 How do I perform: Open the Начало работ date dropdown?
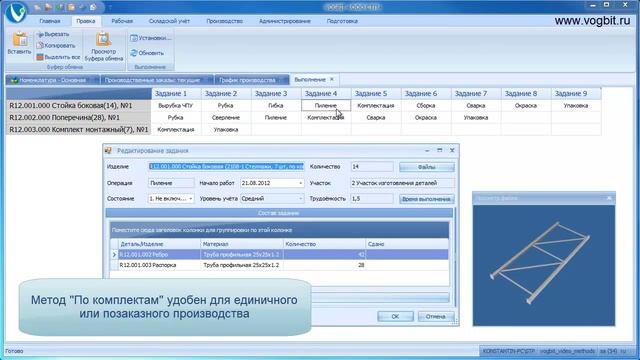point(301,183)
